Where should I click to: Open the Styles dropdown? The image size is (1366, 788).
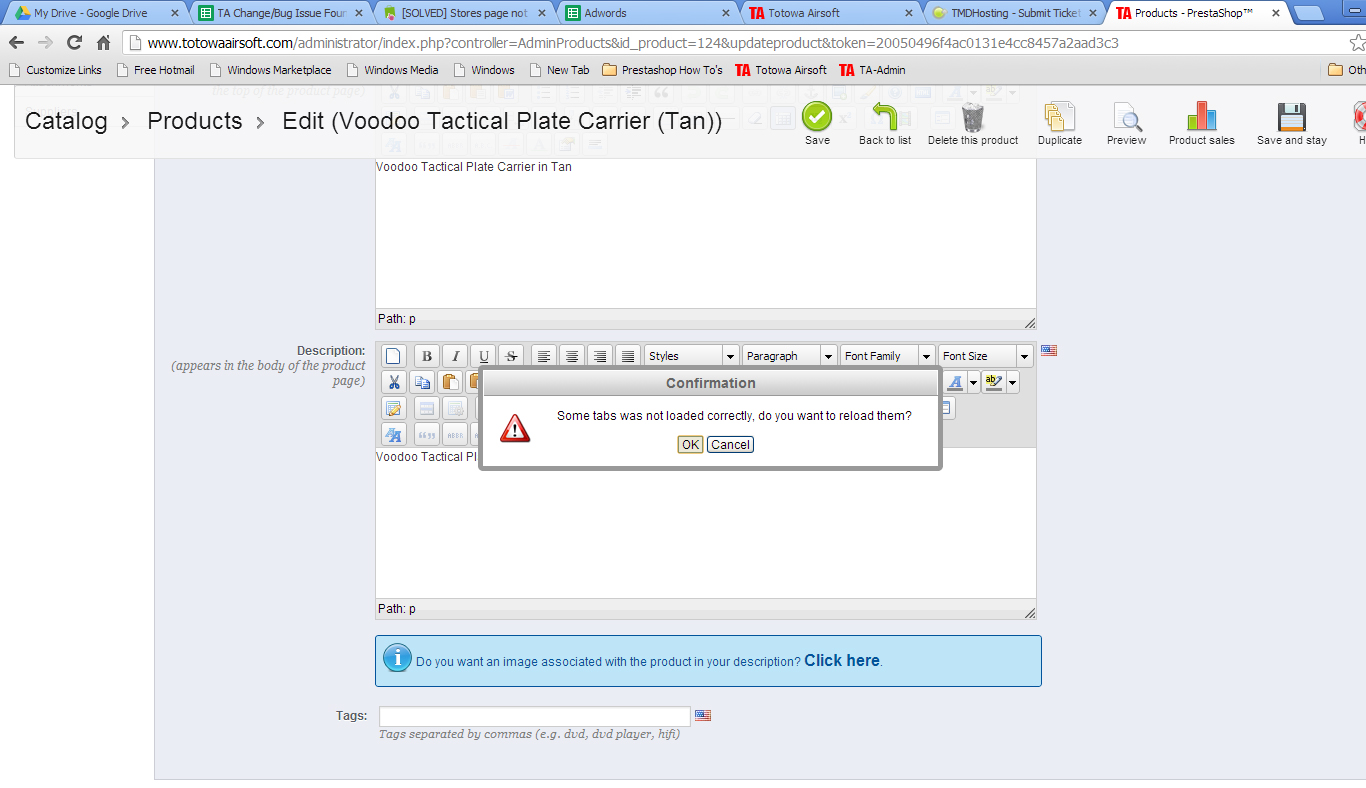[x=692, y=356]
